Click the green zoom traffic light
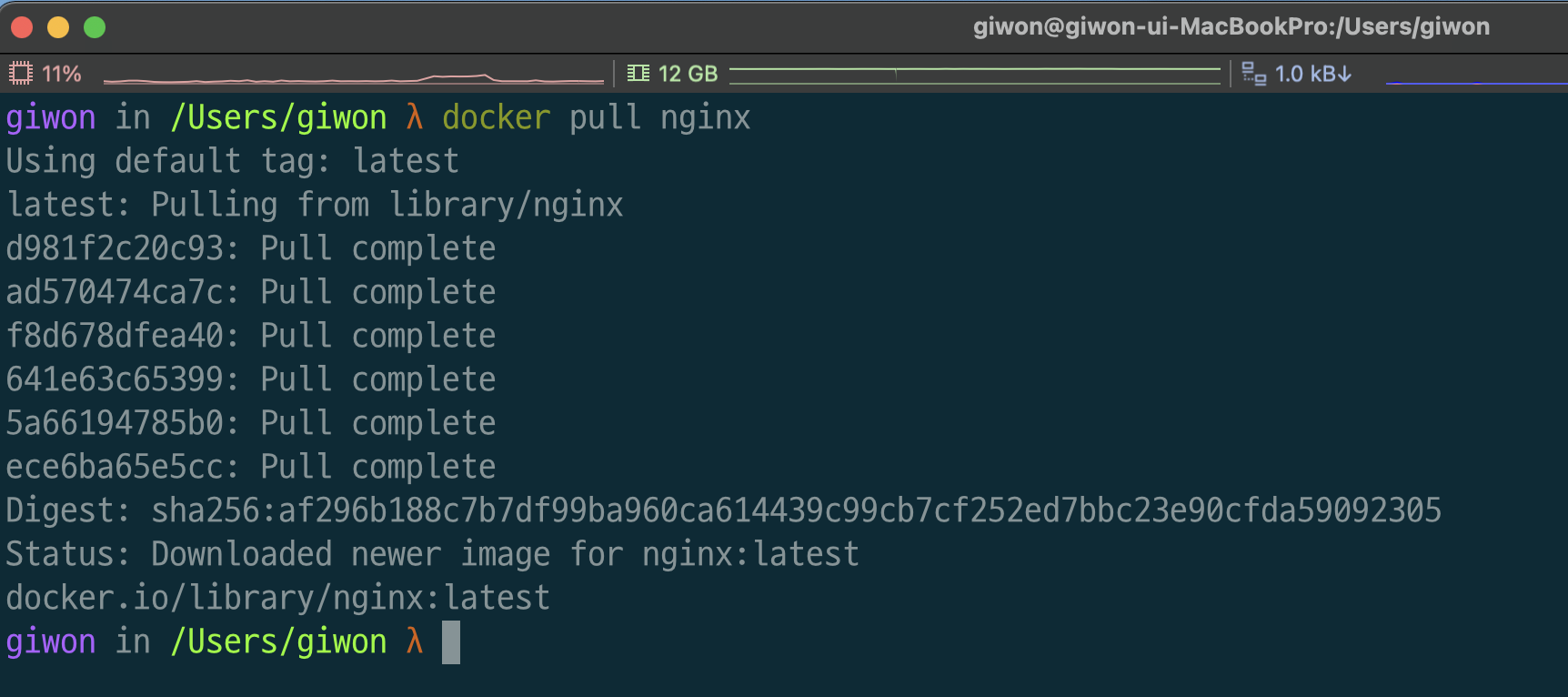The height and width of the screenshot is (697, 1568). click(95, 27)
